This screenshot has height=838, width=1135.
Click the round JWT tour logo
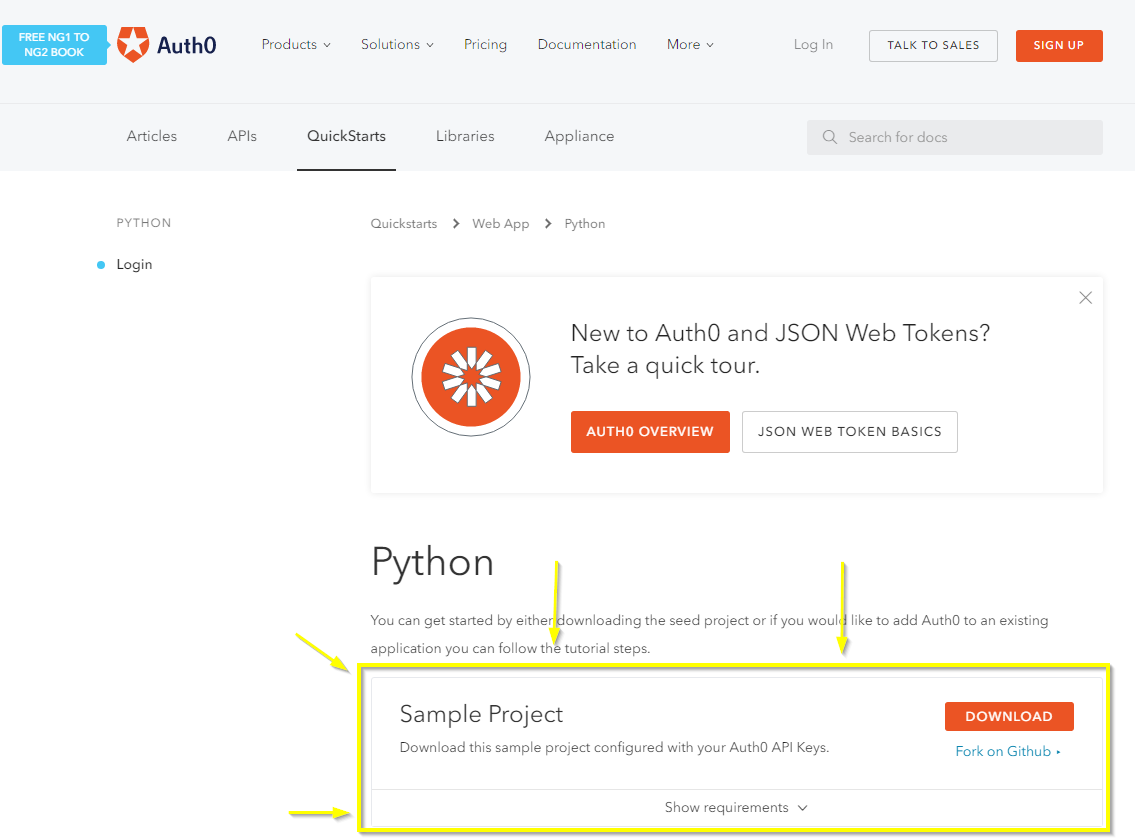point(471,377)
